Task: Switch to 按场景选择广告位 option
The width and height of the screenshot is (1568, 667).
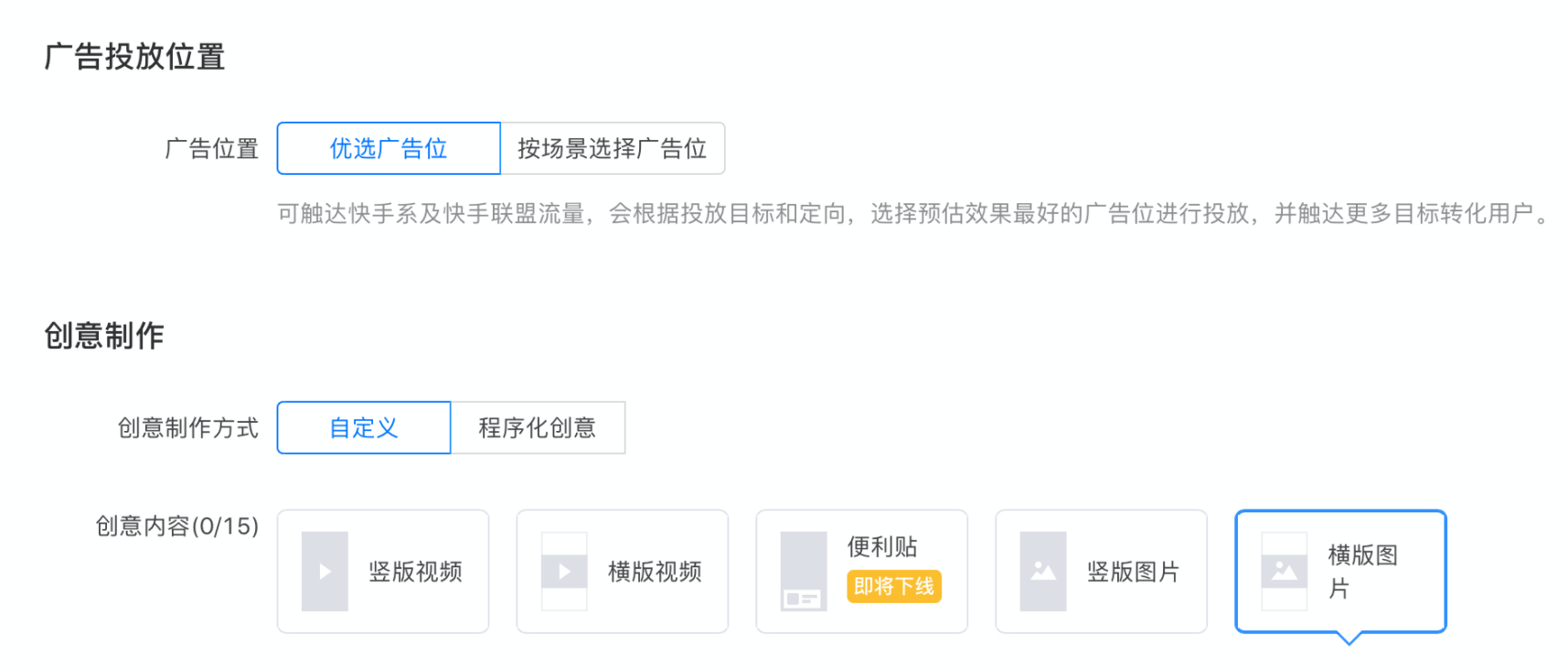Action: [612, 148]
